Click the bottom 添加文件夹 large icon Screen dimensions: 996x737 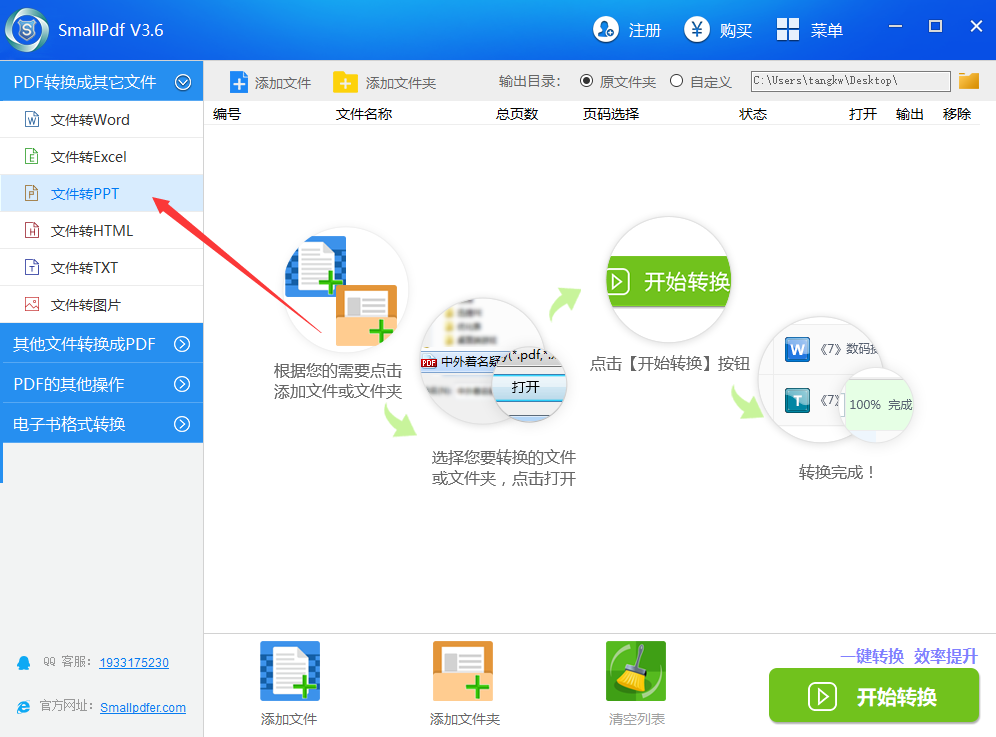click(463, 671)
